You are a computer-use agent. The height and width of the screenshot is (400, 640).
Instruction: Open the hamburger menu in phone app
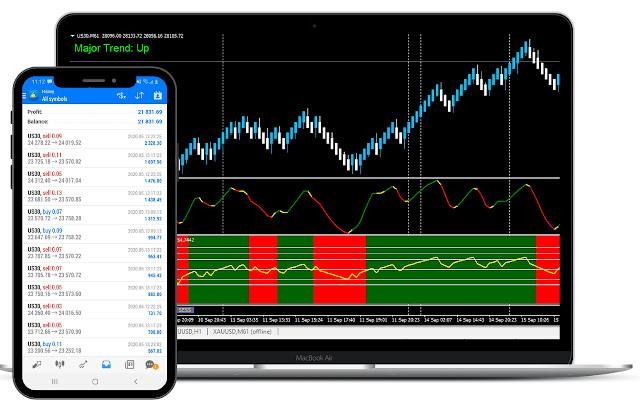tap(24, 96)
